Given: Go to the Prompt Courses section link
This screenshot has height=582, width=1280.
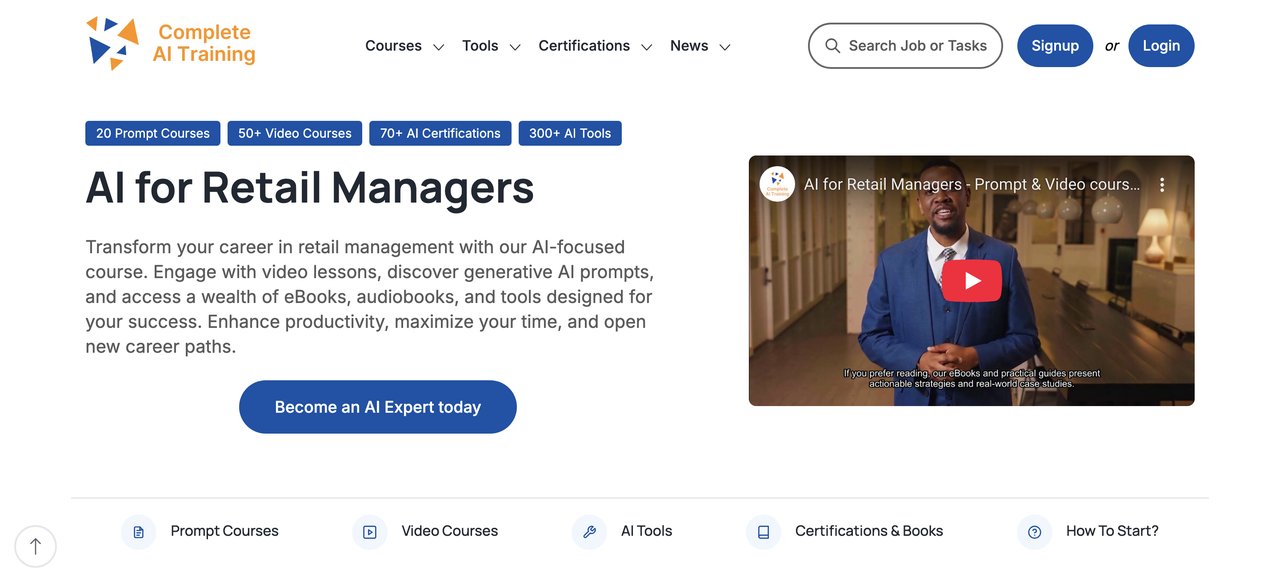Looking at the screenshot, I should click(x=225, y=531).
